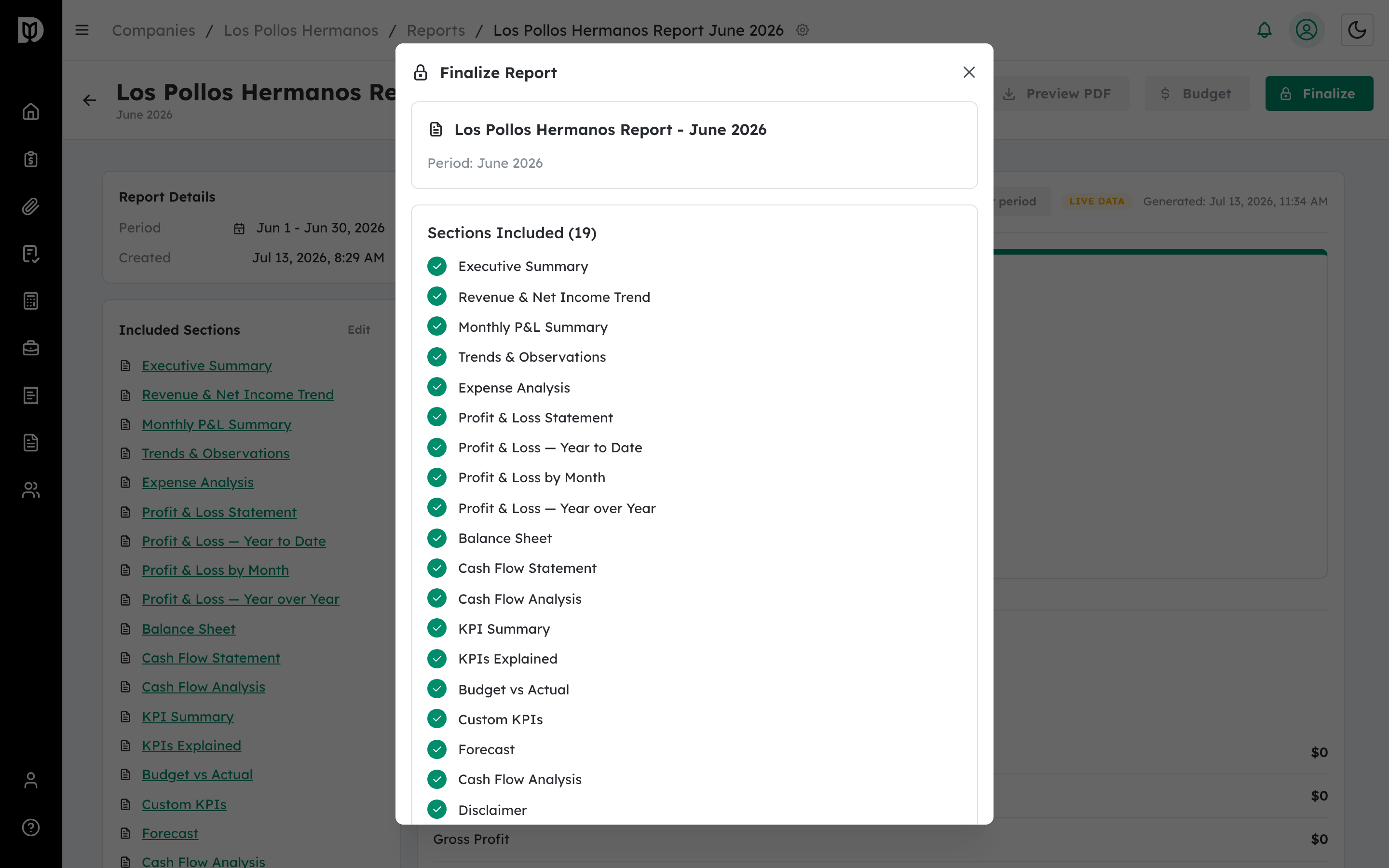Open the calculator sidebar icon
Screen dimensions: 1389x868
click(x=31, y=301)
